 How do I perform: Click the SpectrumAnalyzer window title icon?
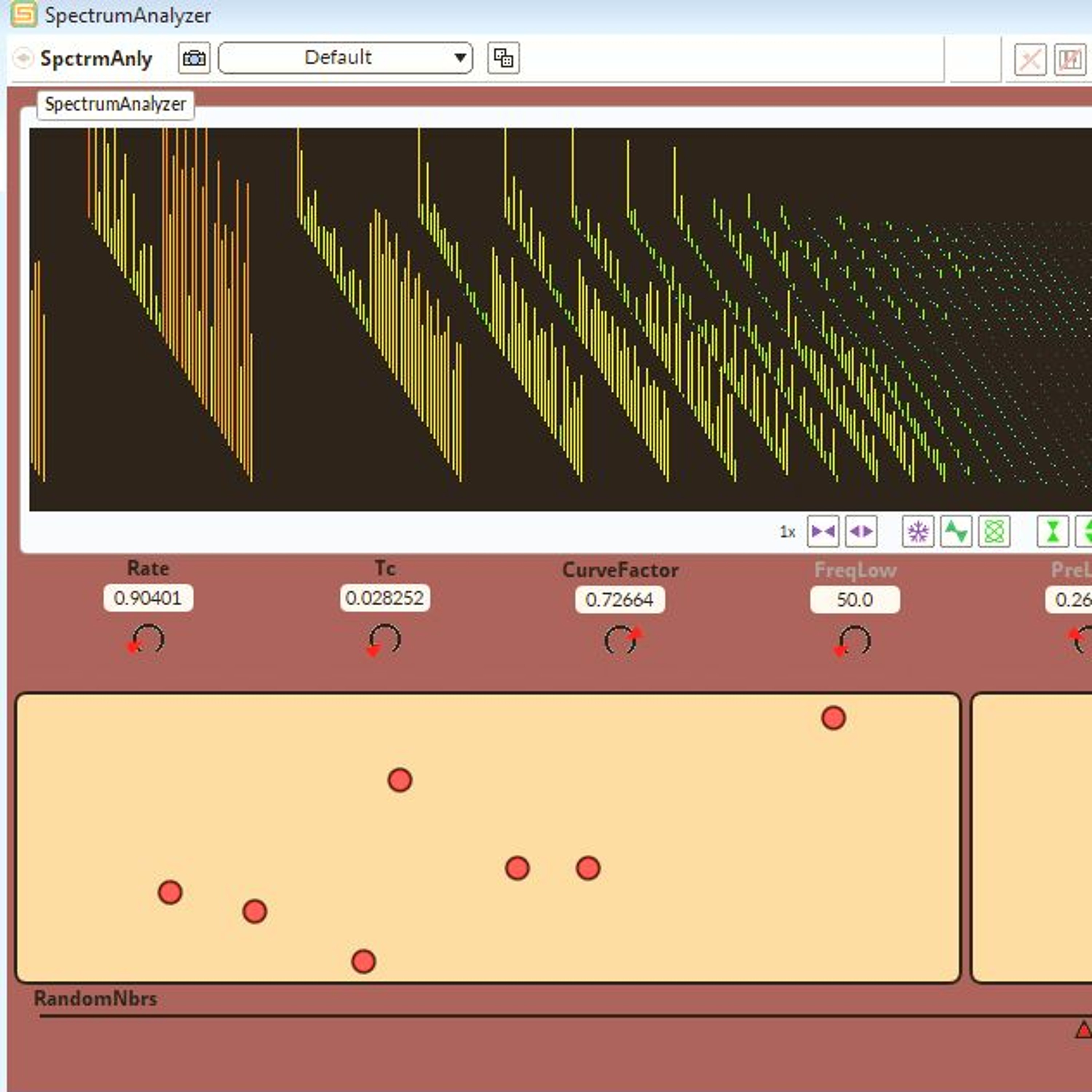pyautogui.click(x=24, y=14)
